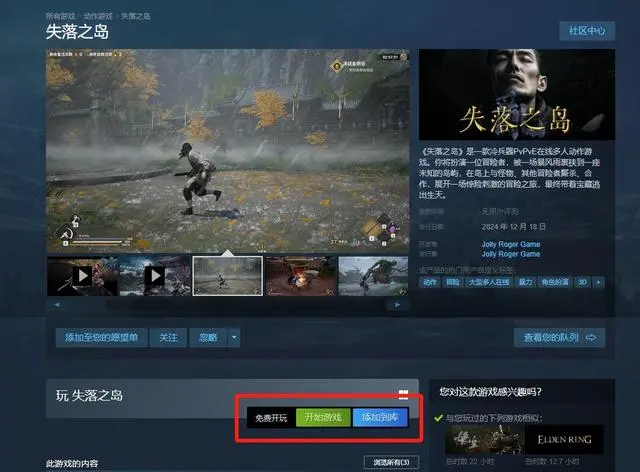Click the thumbnail strip scrollbar track
Screen dimensions: 640x472
[x=226, y=305]
